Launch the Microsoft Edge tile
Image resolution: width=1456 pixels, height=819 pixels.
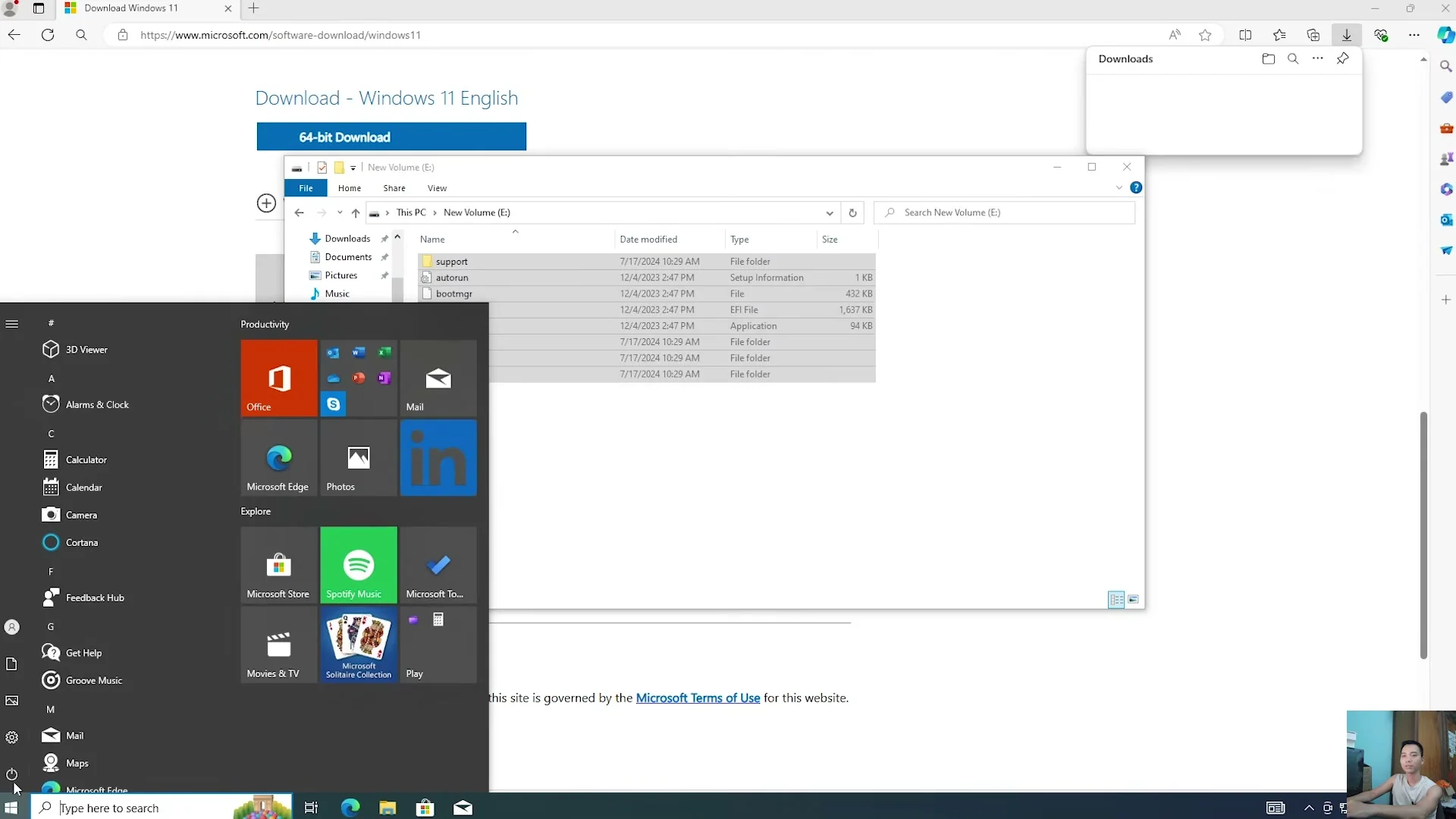click(279, 458)
